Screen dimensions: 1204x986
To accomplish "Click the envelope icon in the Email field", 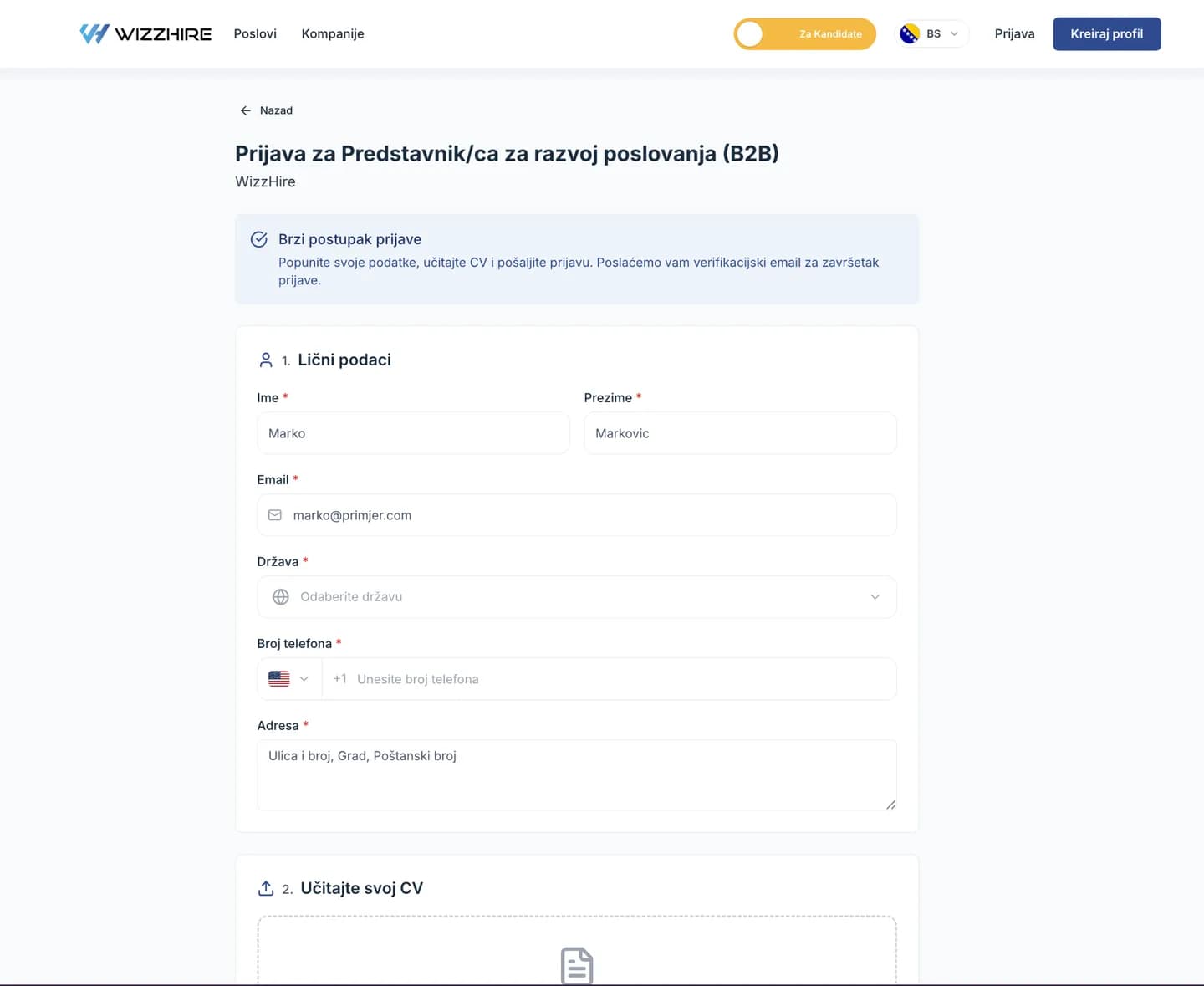I will coord(275,515).
